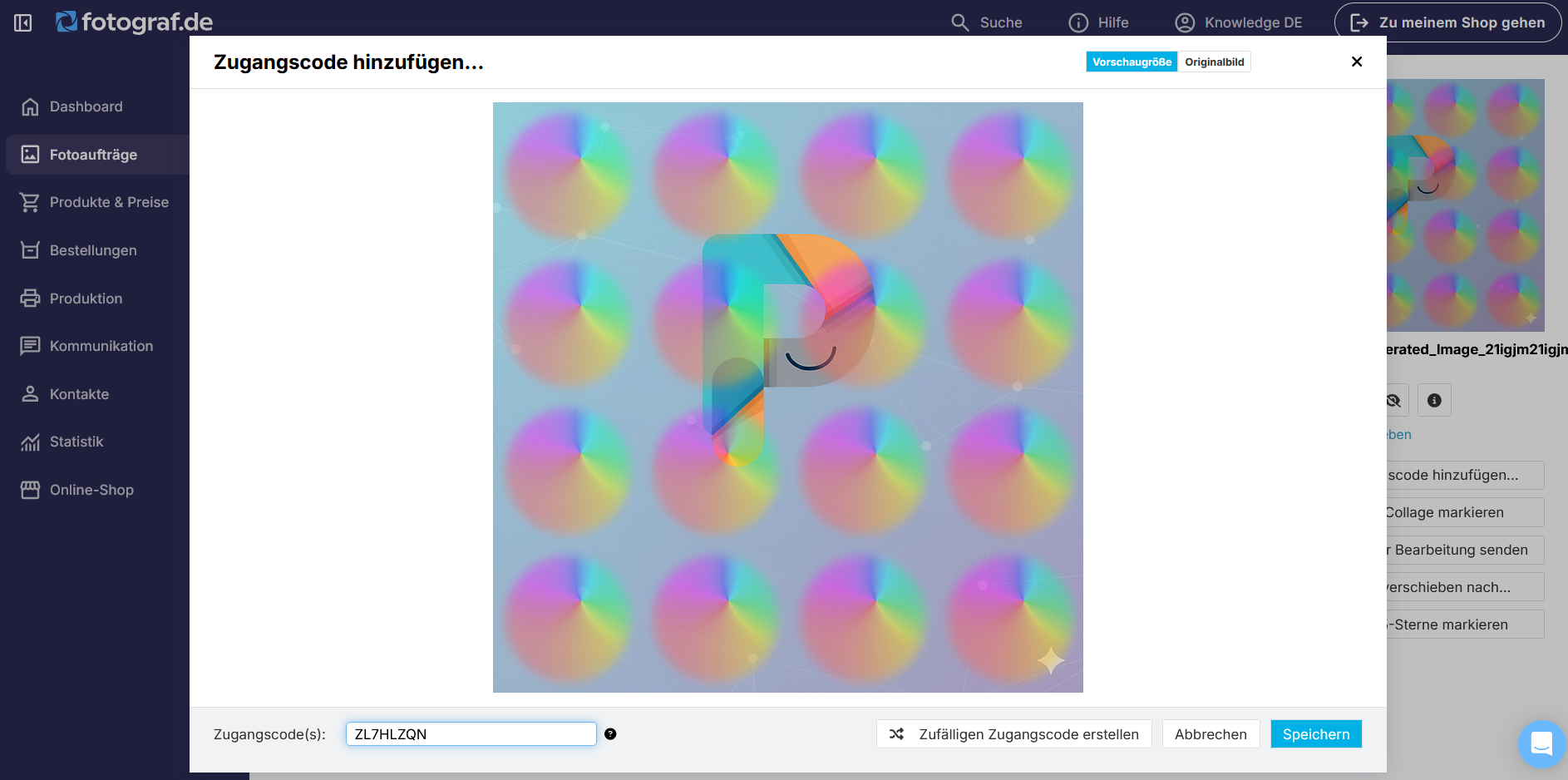Viewport: 1568px width, 780px height.
Task: Close the Zugangscode dialog
Action: [x=1357, y=62]
